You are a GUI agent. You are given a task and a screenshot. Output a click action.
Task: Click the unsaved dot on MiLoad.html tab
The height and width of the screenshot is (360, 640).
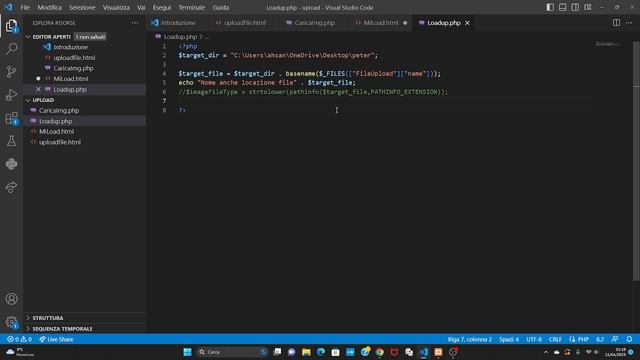tap(405, 23)
